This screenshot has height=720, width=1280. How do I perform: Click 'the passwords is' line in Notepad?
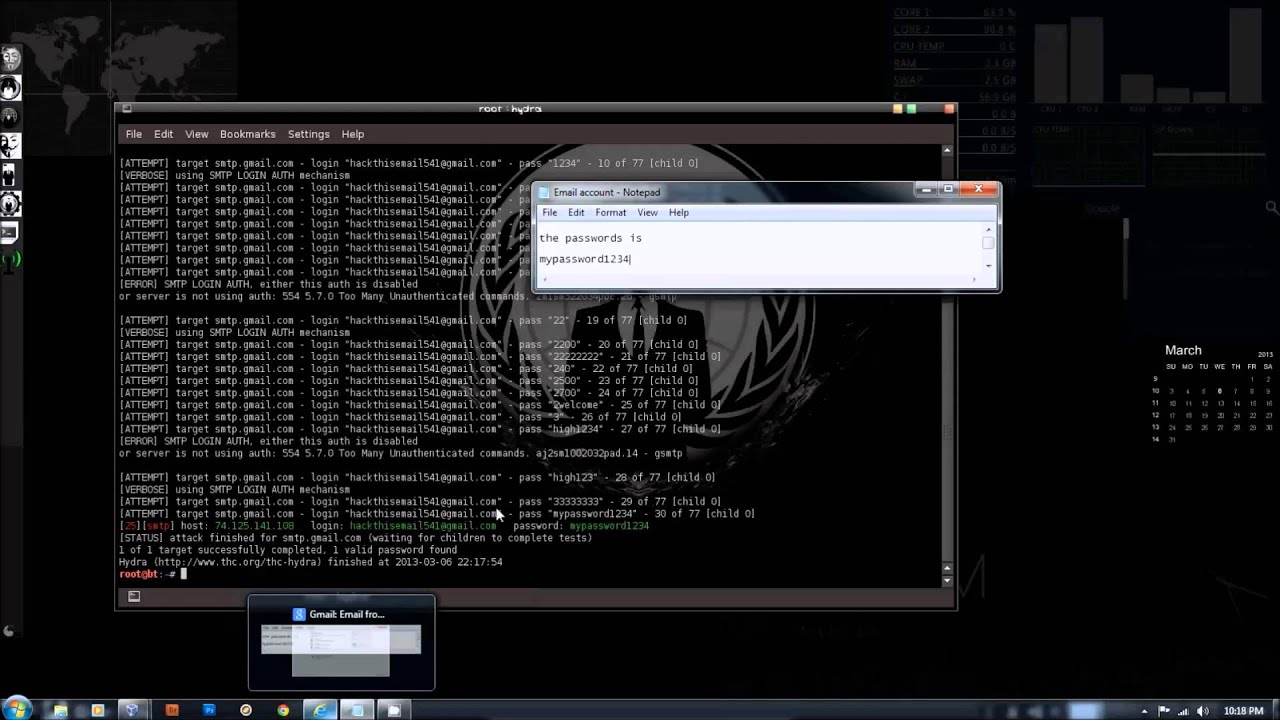pyautogui.click(x=590, y=238)
